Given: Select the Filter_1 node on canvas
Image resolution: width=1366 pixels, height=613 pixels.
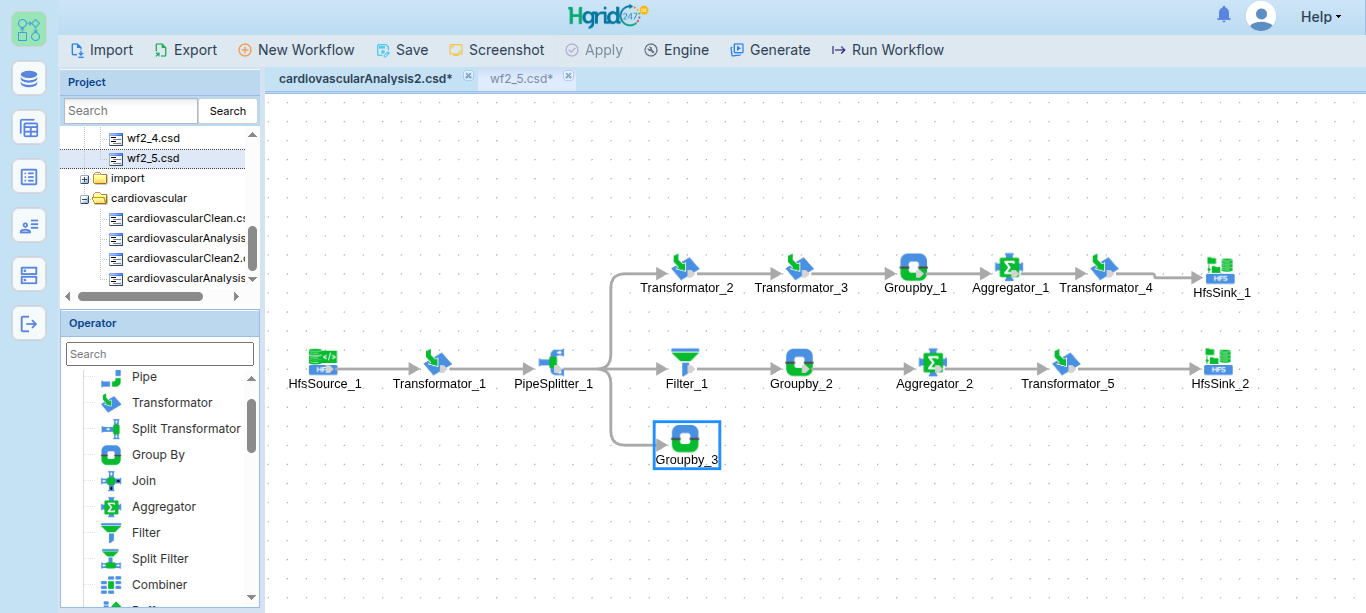Looking at the screenshot, I should click(686, 369).
